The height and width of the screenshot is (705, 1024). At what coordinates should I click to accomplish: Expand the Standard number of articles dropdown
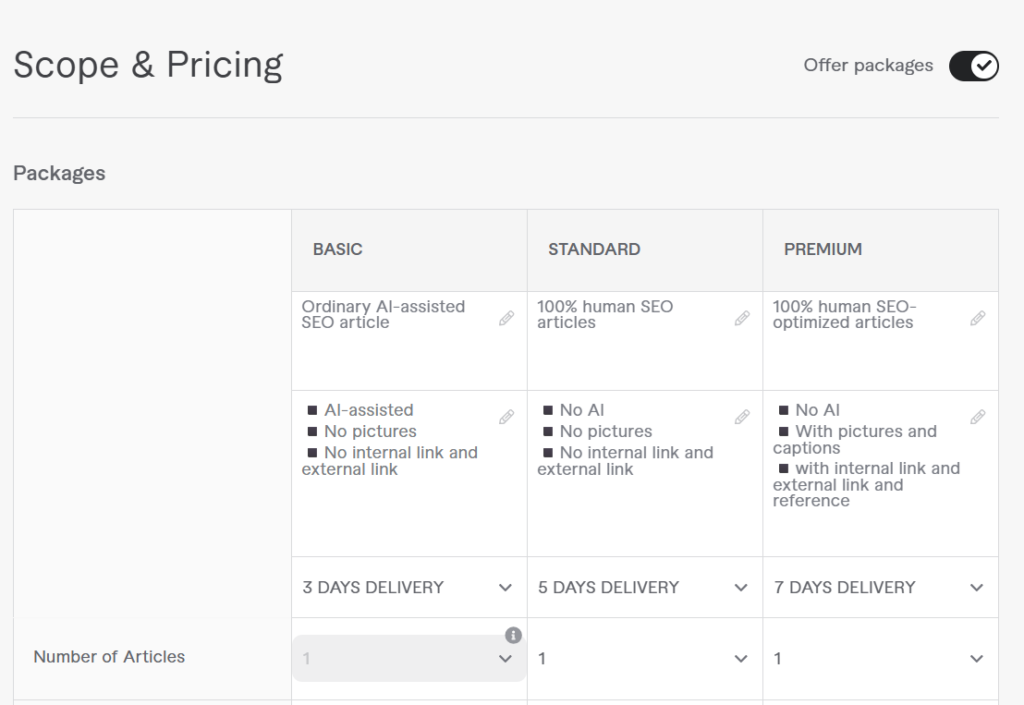point(740,659)
